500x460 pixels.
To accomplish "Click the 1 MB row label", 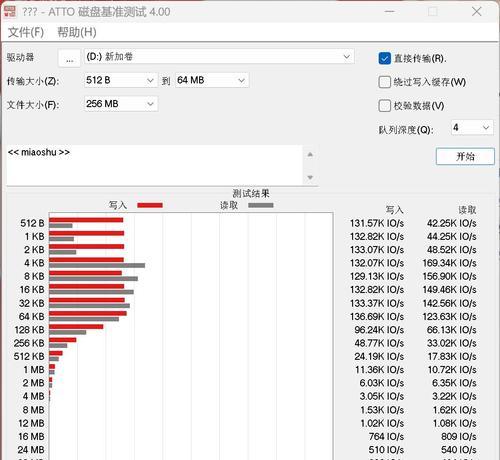I will tap(34, 370).
